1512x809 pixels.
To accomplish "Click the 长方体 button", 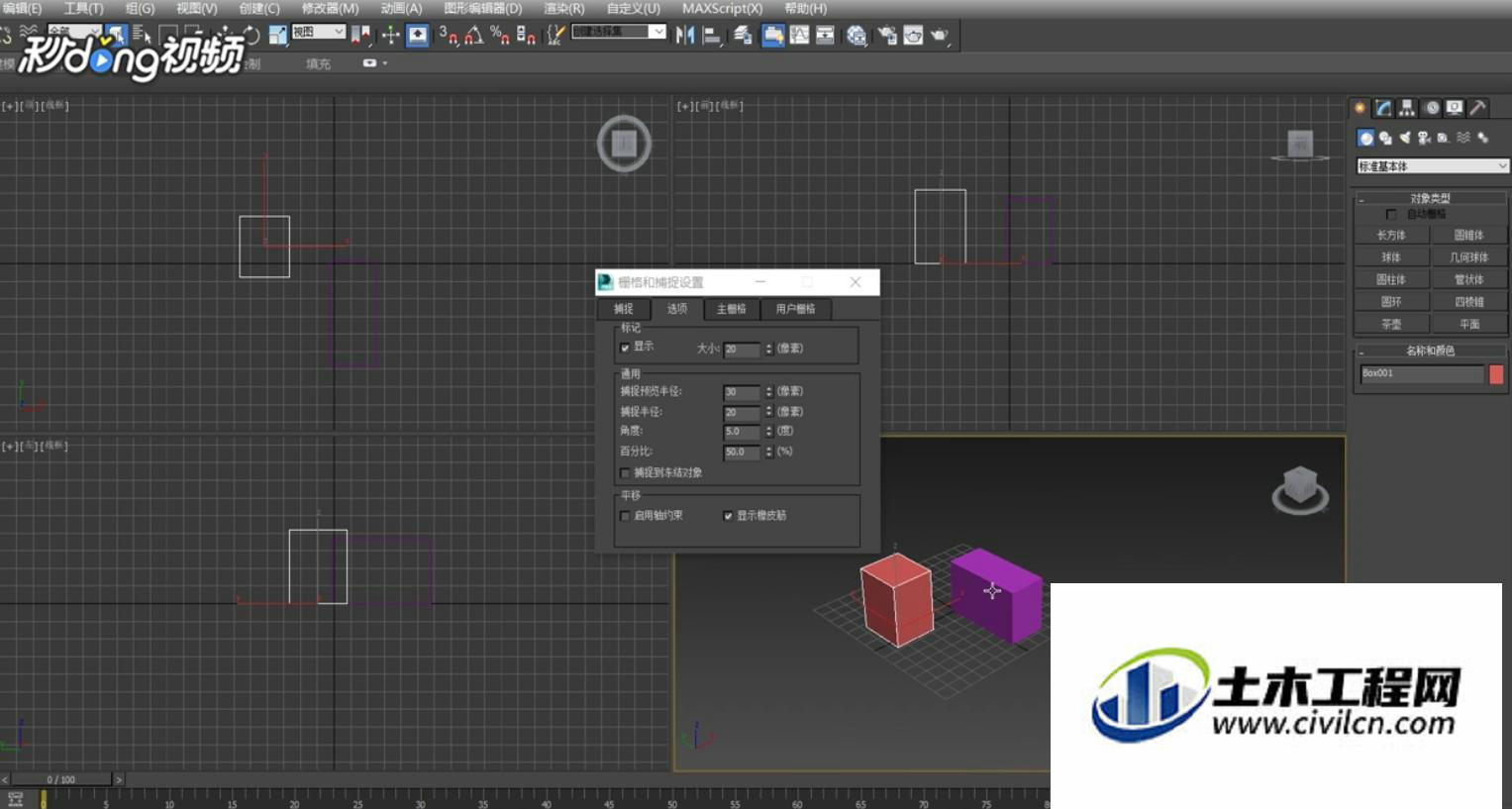I will [1391, 236].
